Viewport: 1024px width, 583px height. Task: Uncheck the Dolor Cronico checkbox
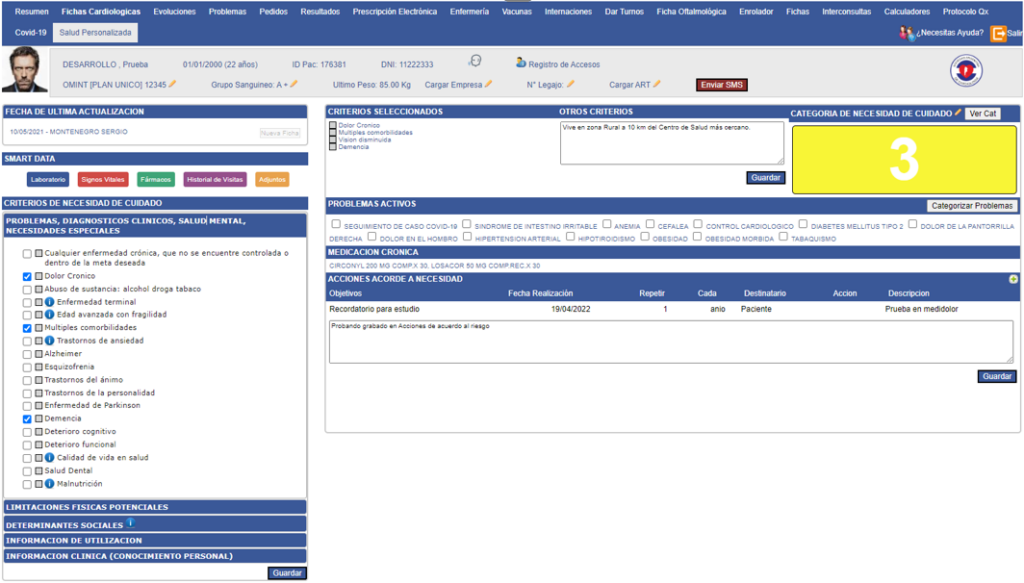[28, 276]
